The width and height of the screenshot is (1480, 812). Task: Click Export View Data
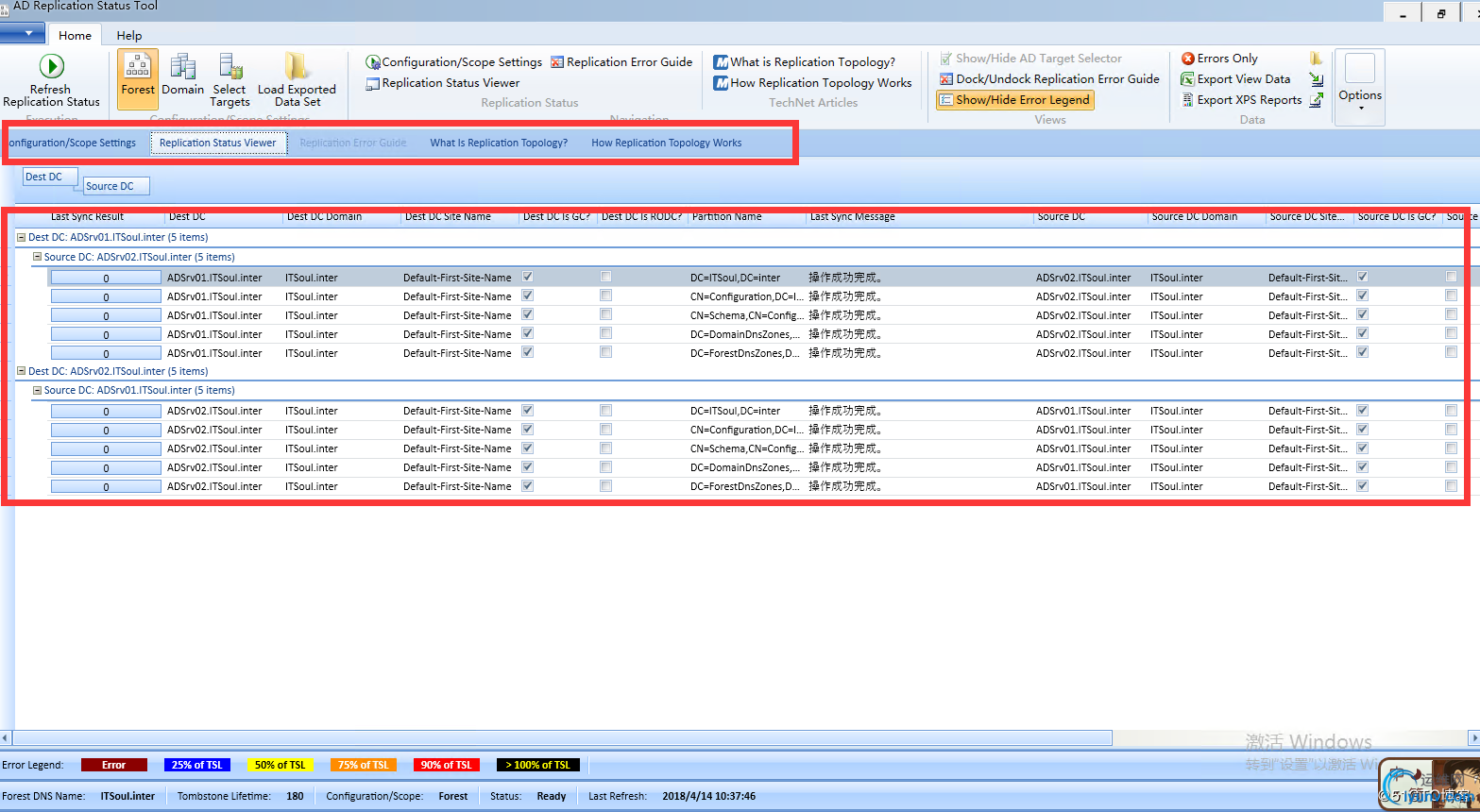coord(1235,79)
